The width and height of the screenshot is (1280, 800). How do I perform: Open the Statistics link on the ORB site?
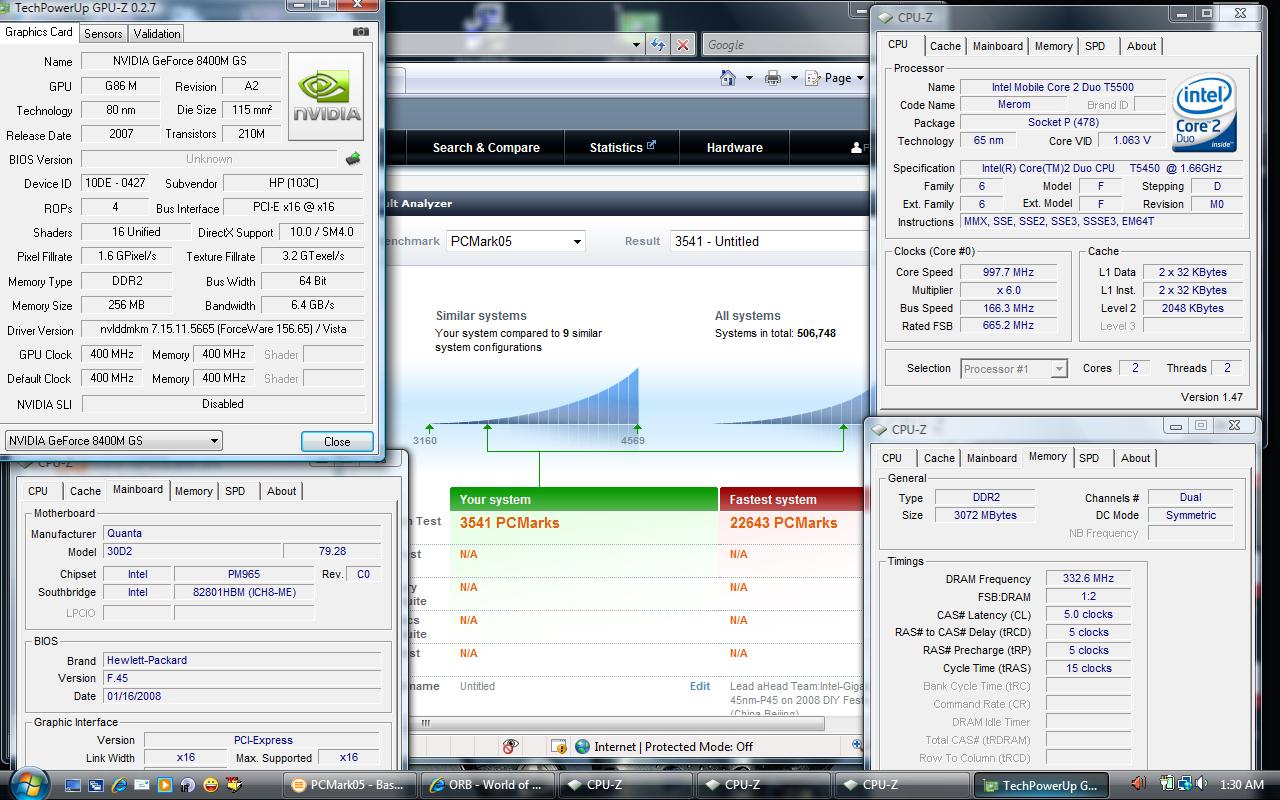tap(616, 147)
